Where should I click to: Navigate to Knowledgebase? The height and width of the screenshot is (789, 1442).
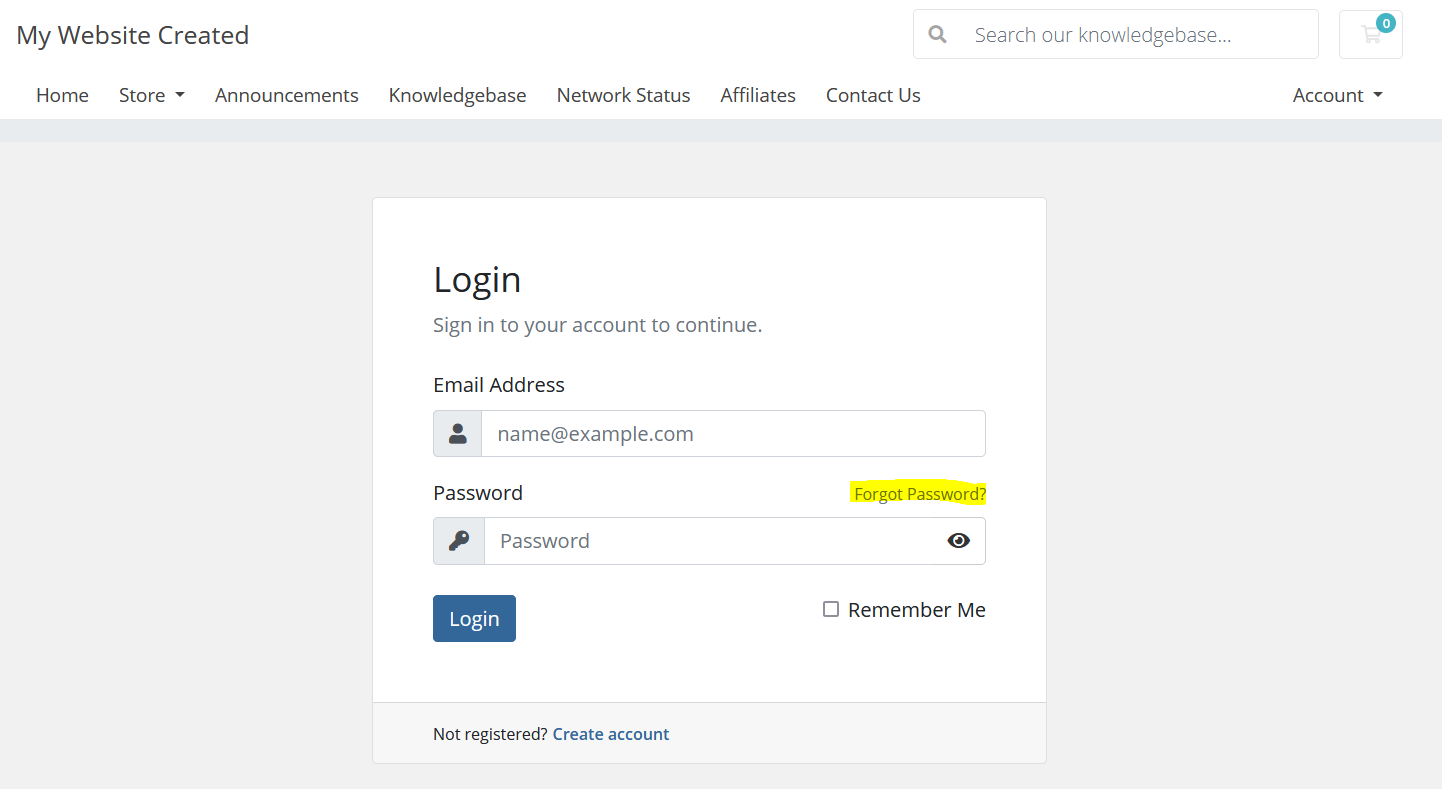(457, 95)
